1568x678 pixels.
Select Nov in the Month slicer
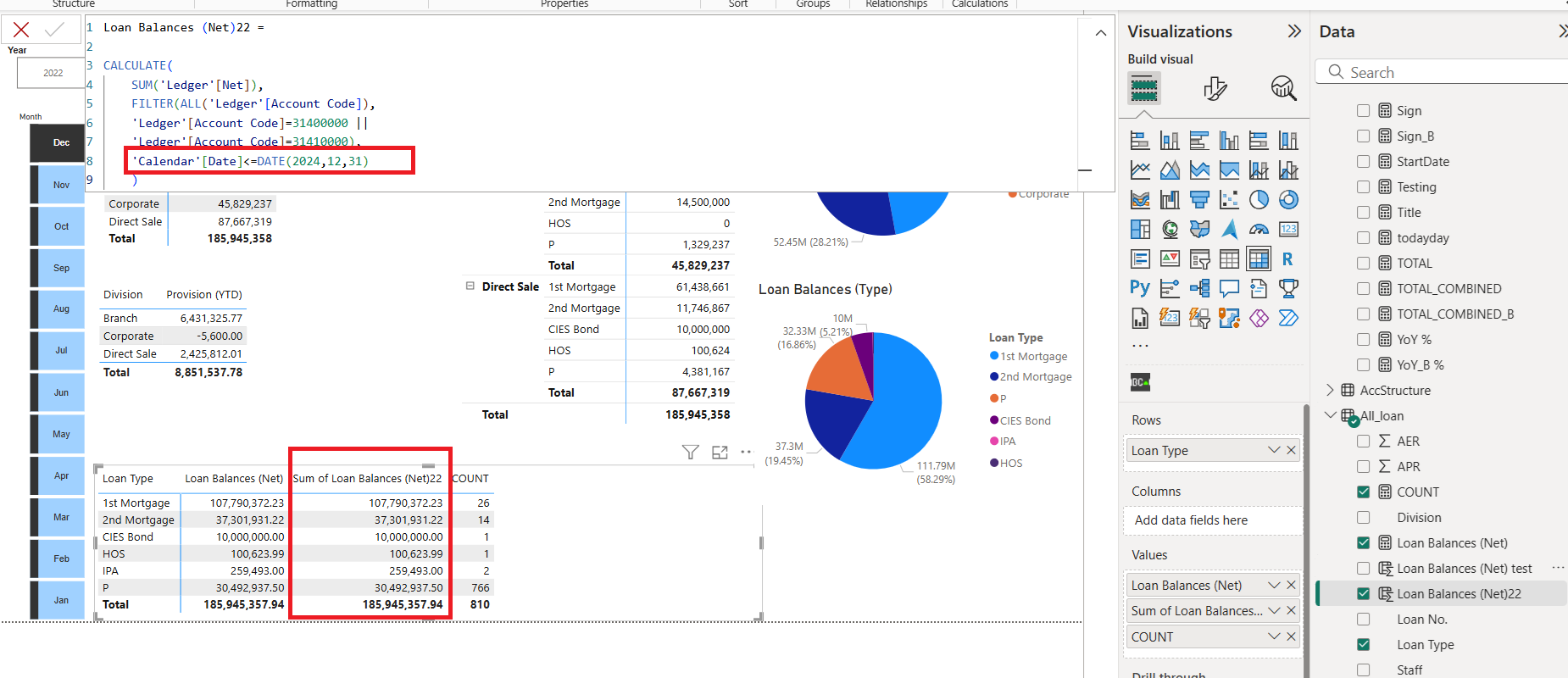58,185
